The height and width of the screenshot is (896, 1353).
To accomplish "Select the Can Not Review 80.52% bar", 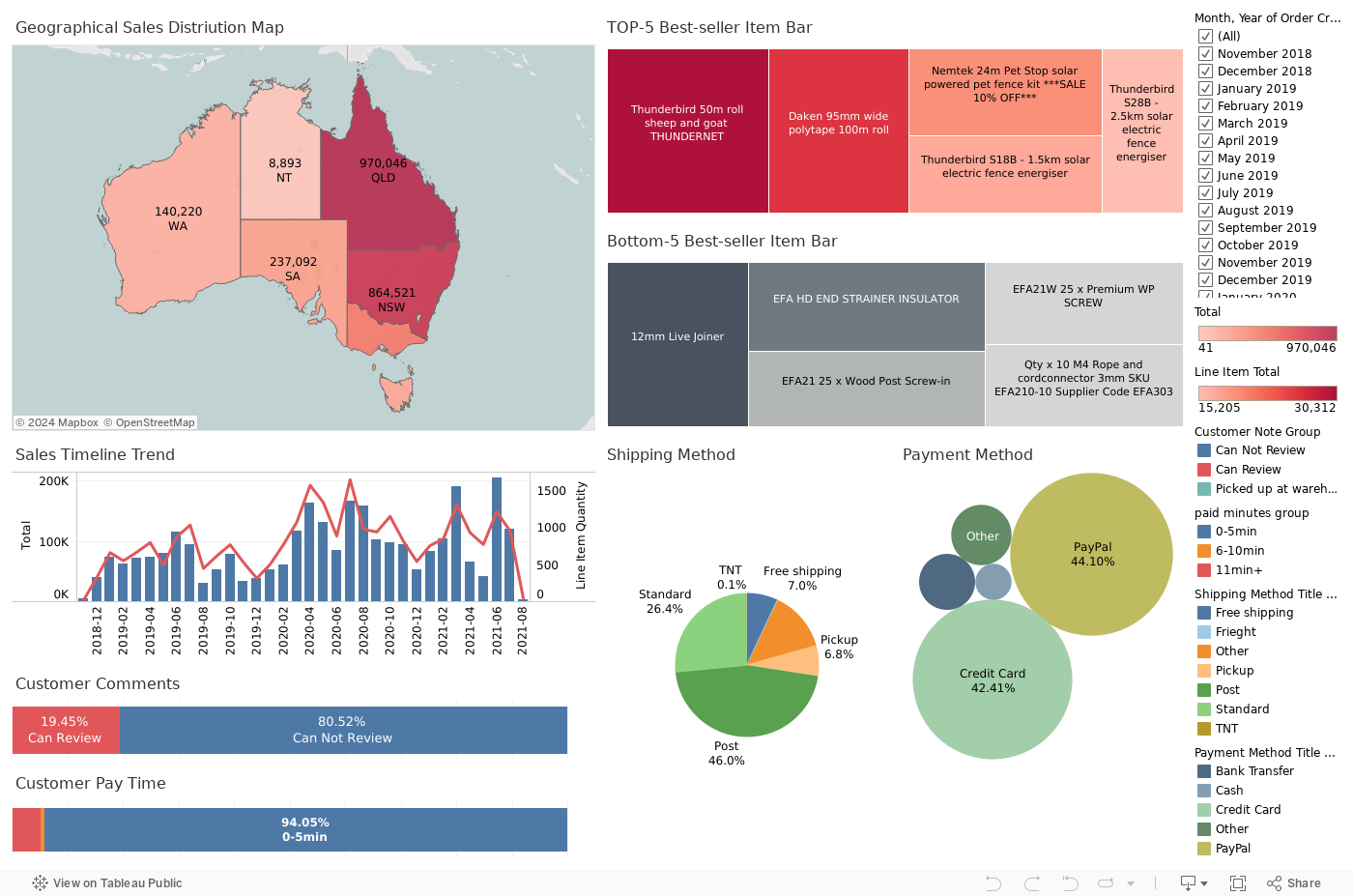I will click(343, 730).
